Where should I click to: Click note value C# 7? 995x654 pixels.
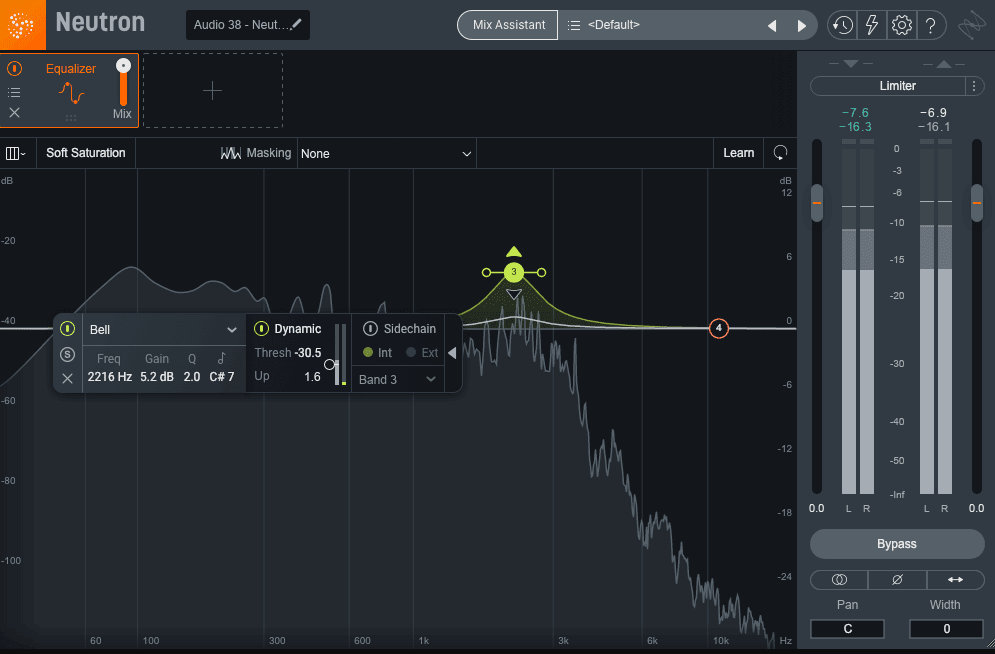pyautogui.click(x=222, y=377)
